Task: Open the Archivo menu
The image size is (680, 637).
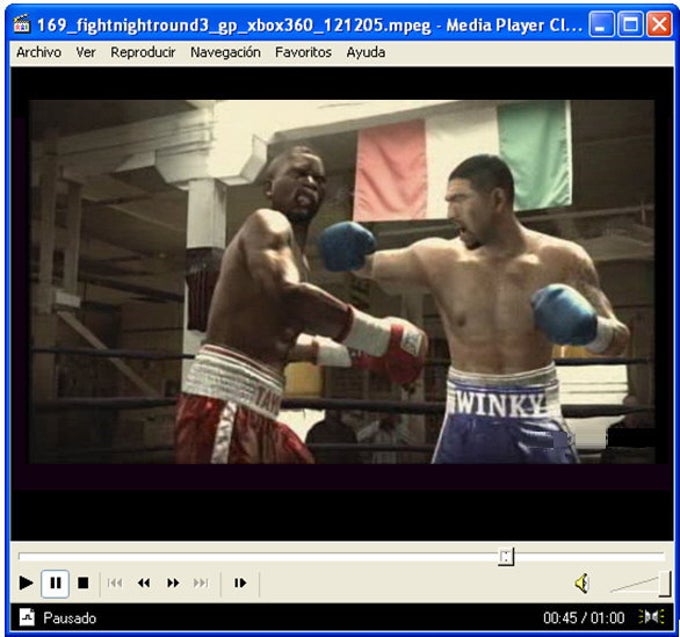Action: coord(39,52)
